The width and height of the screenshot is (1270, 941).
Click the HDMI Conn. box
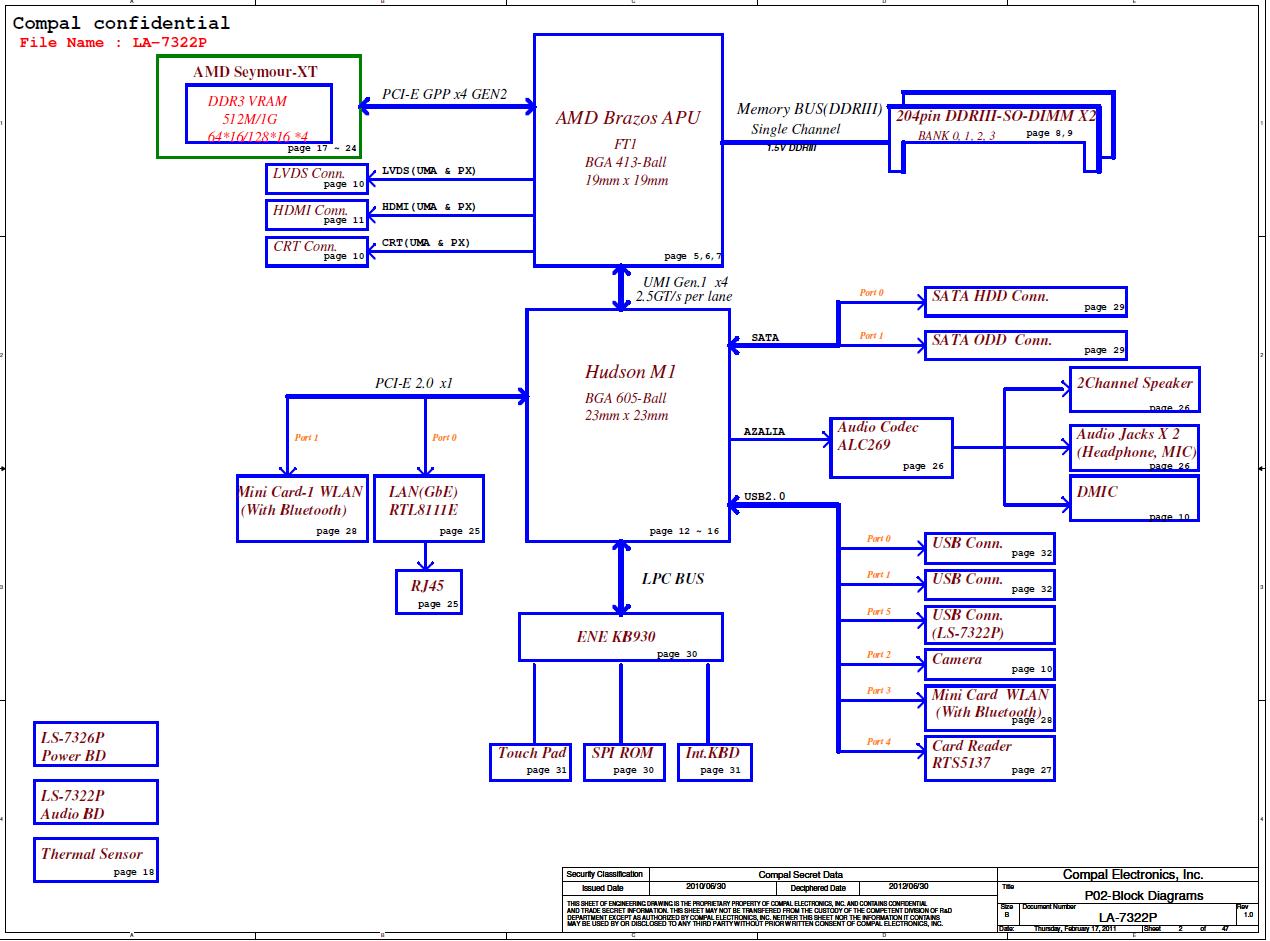(317, 215)
